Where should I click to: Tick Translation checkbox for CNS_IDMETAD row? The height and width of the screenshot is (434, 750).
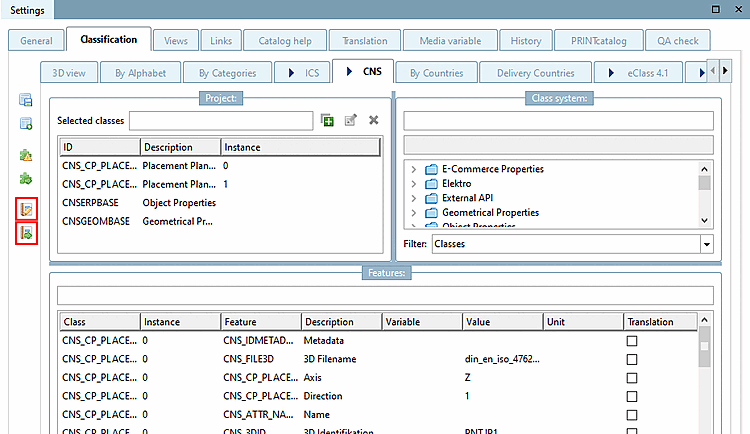[x=632, y=341]
